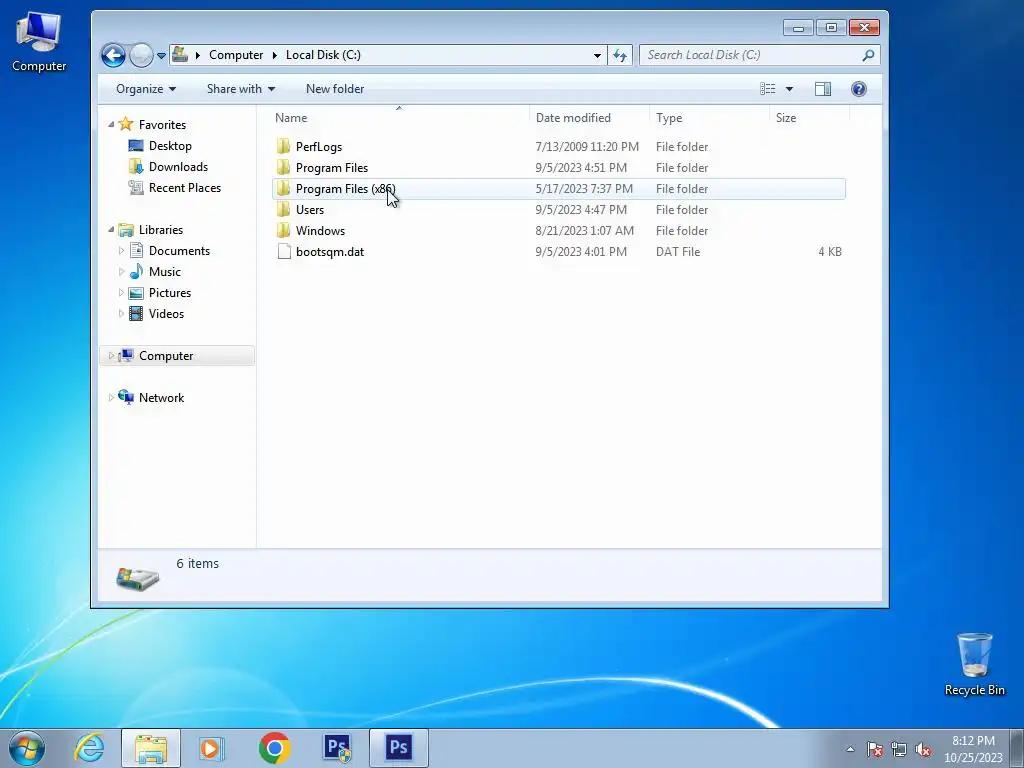Open the recent pages dropdown arrow

point(161,56)
